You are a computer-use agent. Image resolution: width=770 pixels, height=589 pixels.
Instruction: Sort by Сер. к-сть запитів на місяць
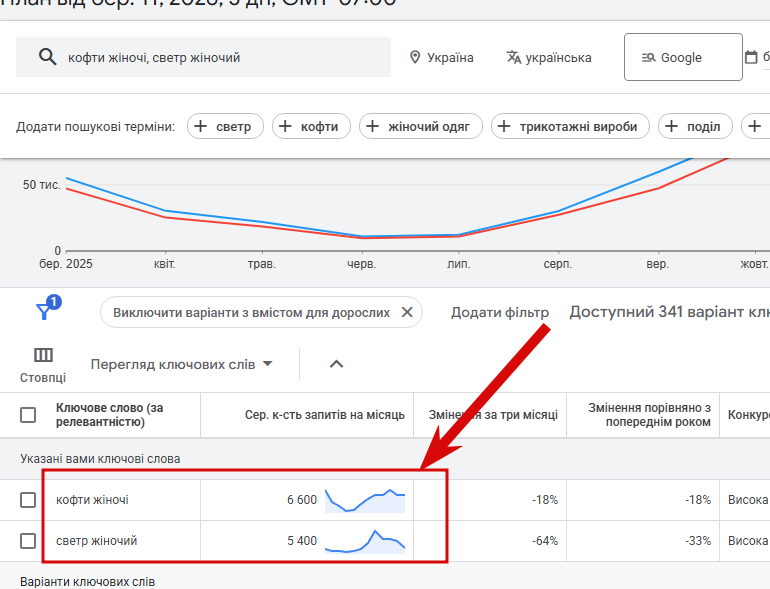325,415
